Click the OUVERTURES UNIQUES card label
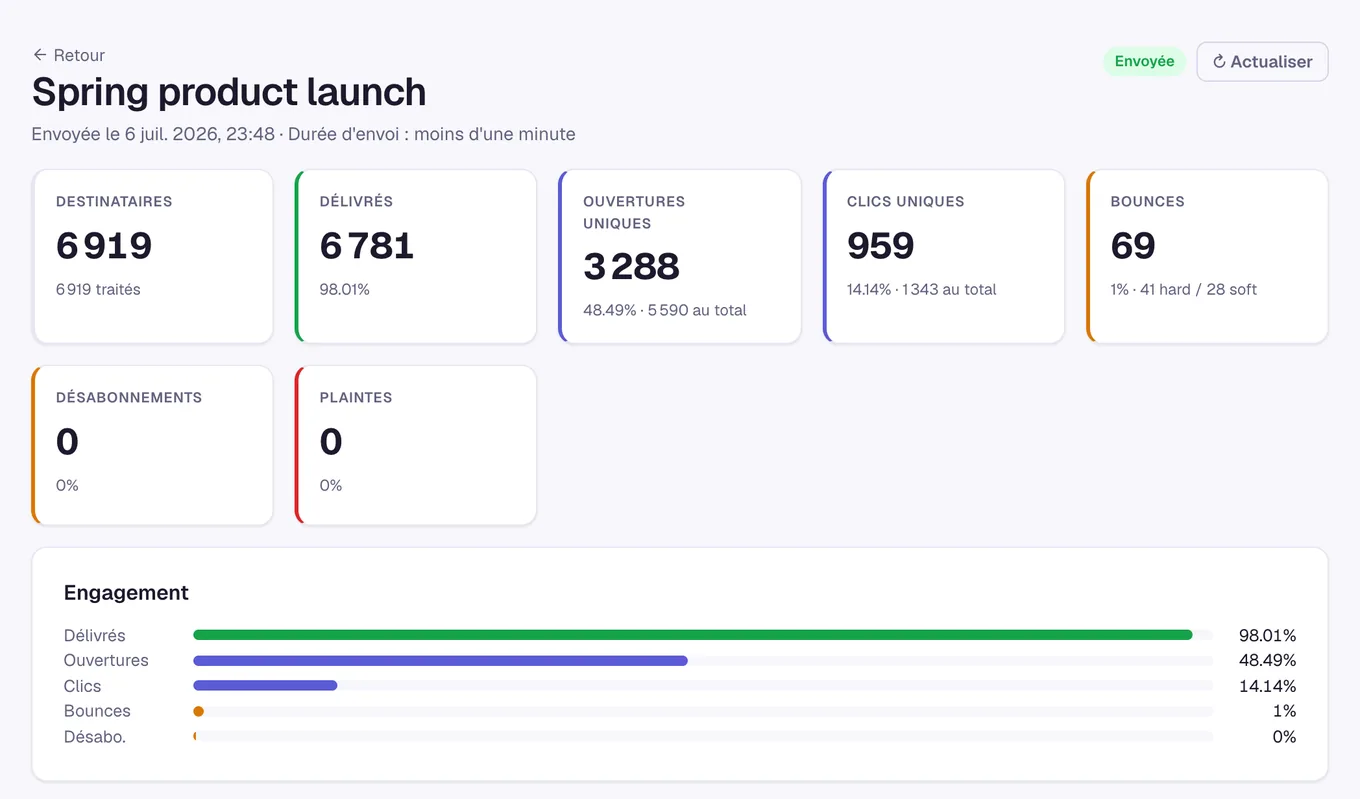The height and width of the screenshot is (799, 1360). 634,212
